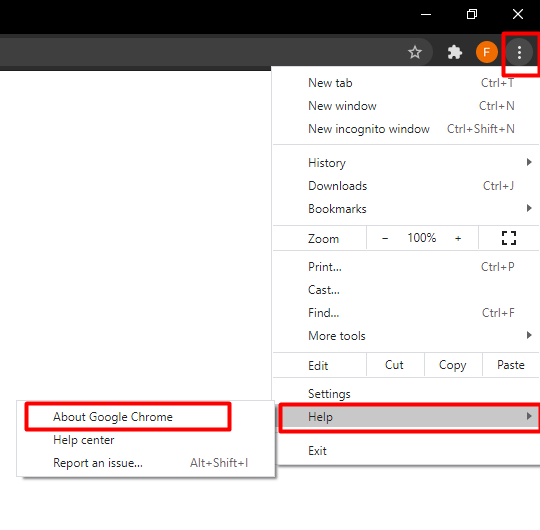The height and width of the screenshot is (530, 540).
Task: Toggle fullscreen mode icon in Zoom row
Action: (x=509, y=238)
